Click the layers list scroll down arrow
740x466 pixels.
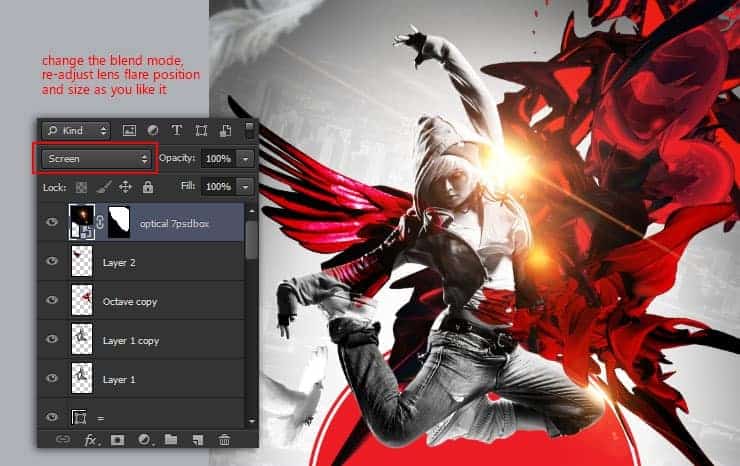coord(252,421)
